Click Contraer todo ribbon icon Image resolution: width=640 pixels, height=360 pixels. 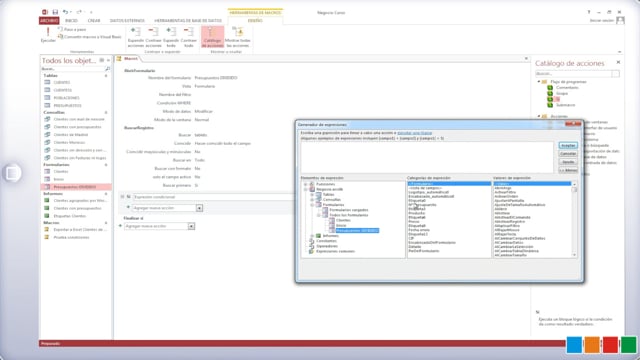(189, 37)
